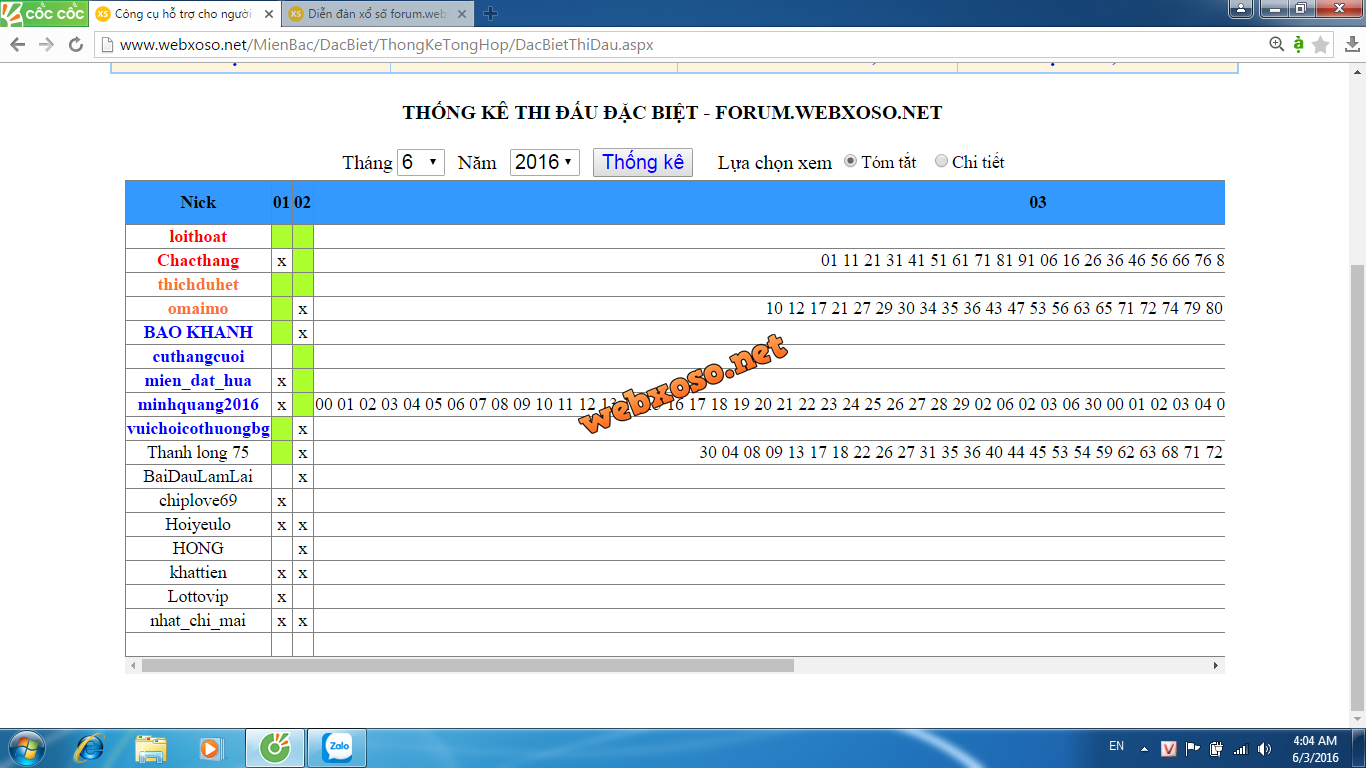Select the Chi tiết radio button
Viewport: 1366px width, 768px height.
[x=941, y=161]
